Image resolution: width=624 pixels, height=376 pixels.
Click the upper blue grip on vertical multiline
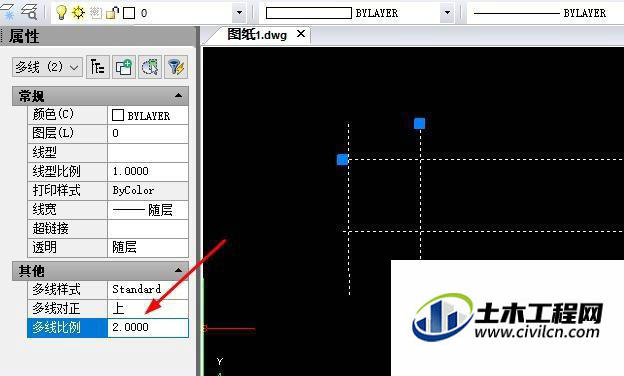click(x=419, y=123)
